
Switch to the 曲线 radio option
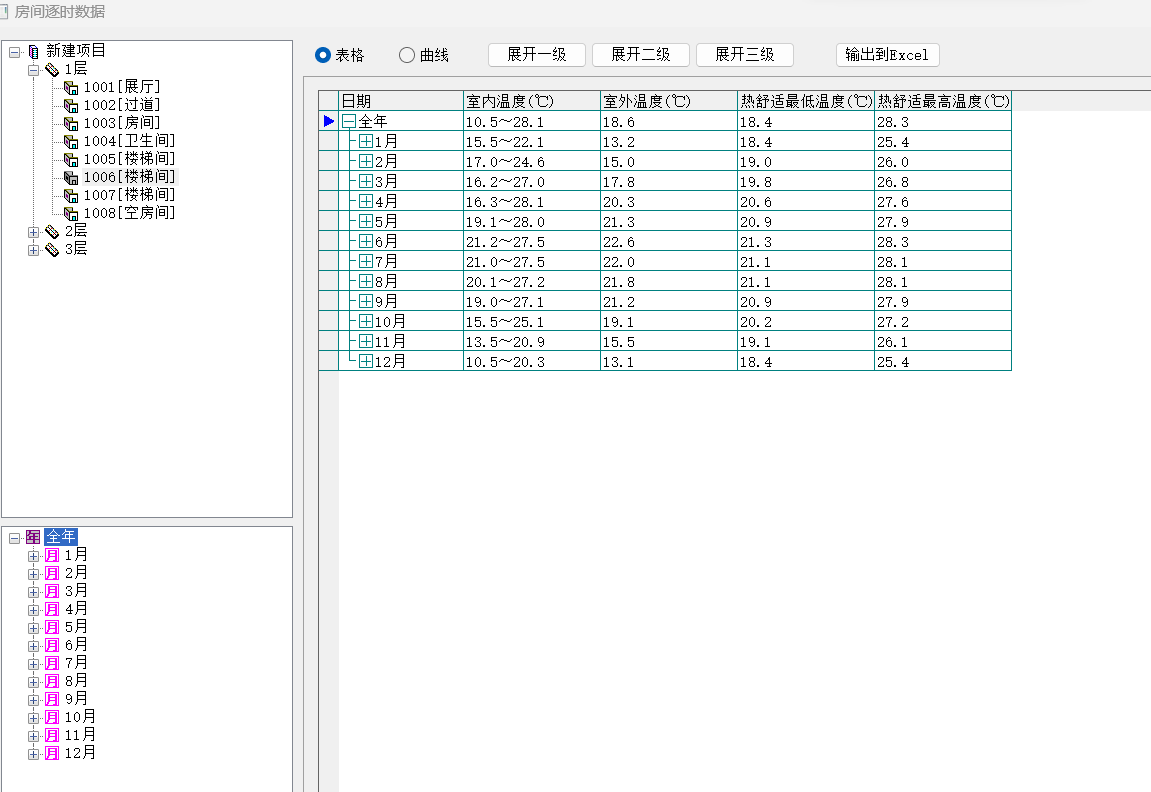(407, 55)
